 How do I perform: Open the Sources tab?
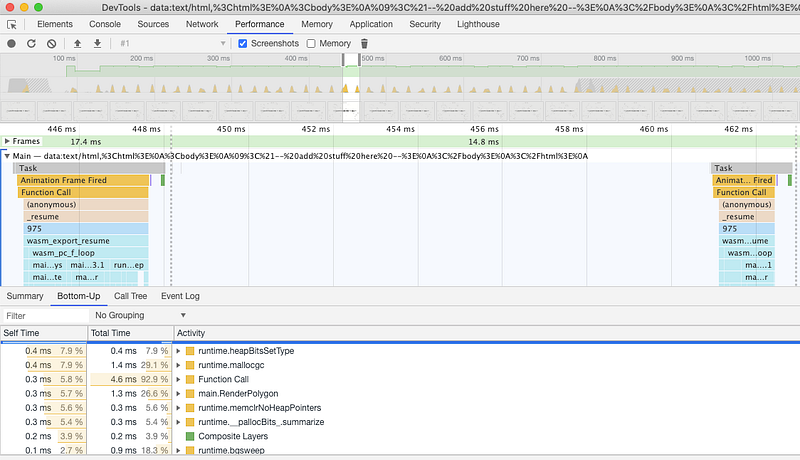(153, 24)
